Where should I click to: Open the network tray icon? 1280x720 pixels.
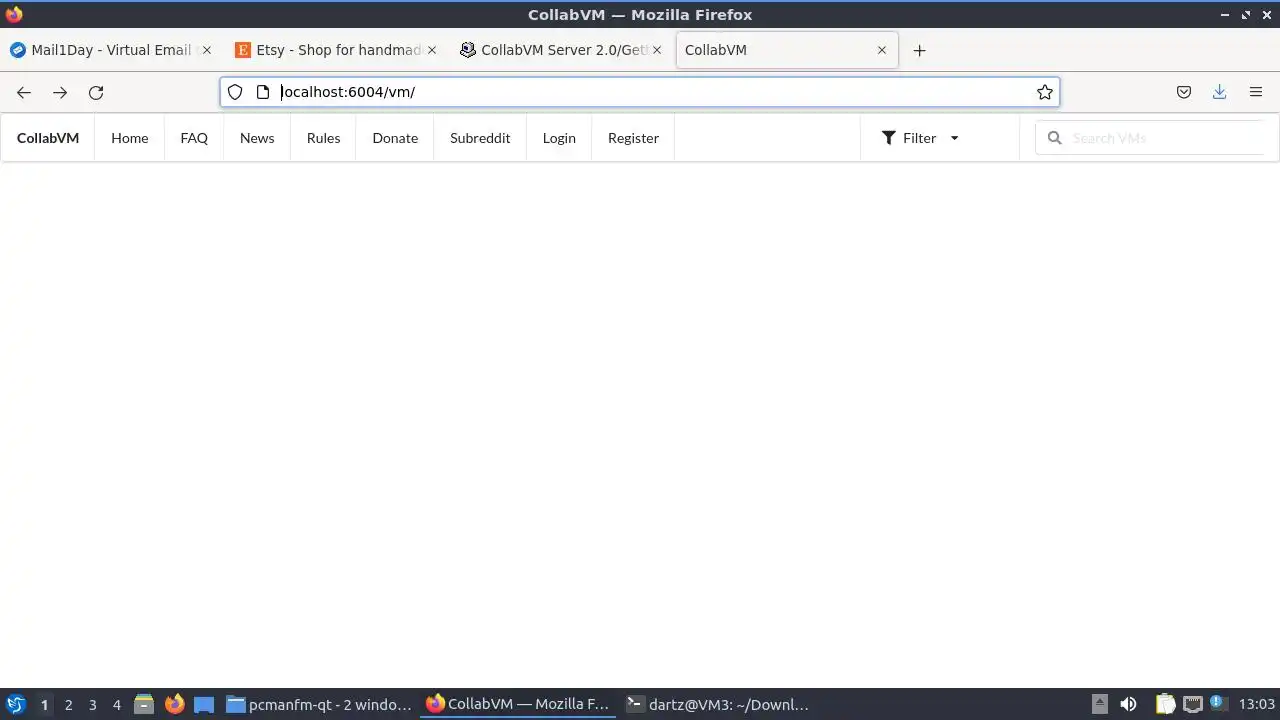point(1192,704)
